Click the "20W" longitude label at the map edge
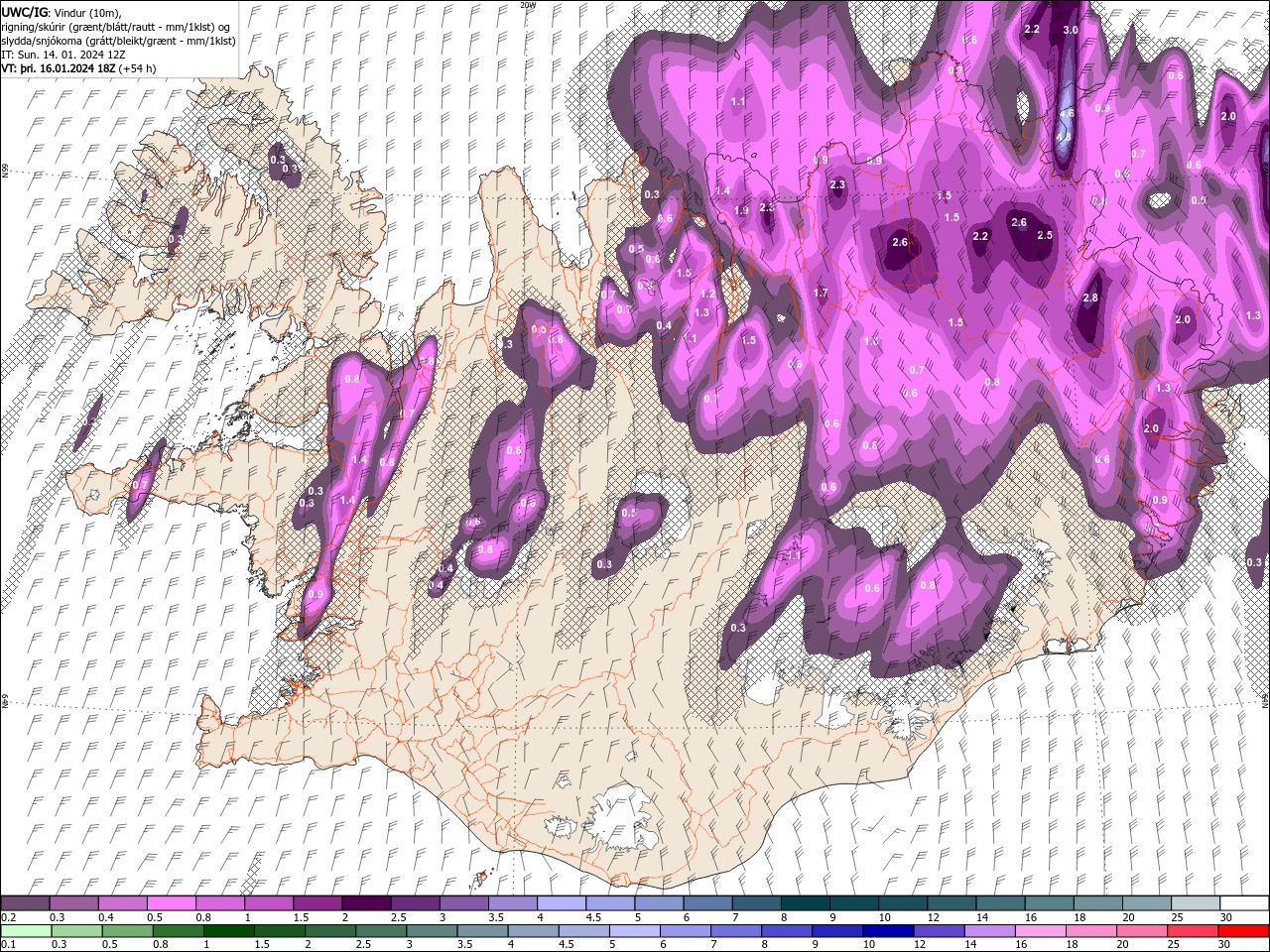 tap(528, 5)
